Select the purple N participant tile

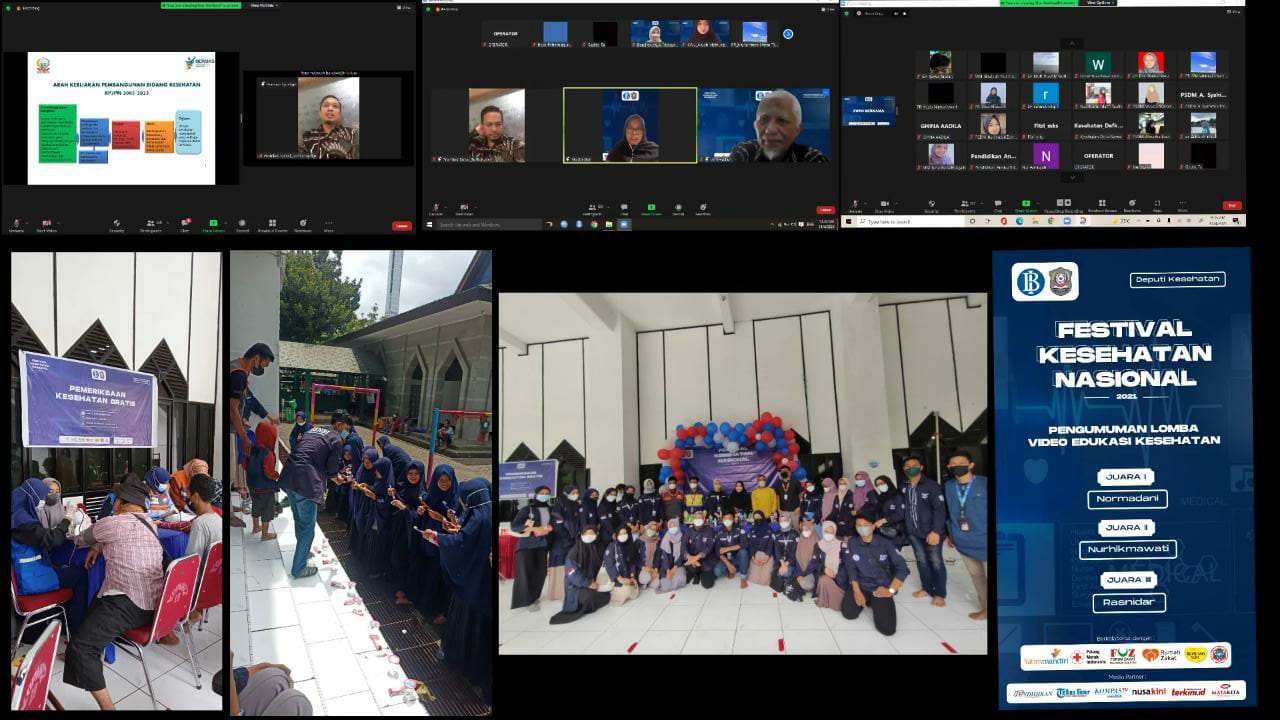(1045, 155)
